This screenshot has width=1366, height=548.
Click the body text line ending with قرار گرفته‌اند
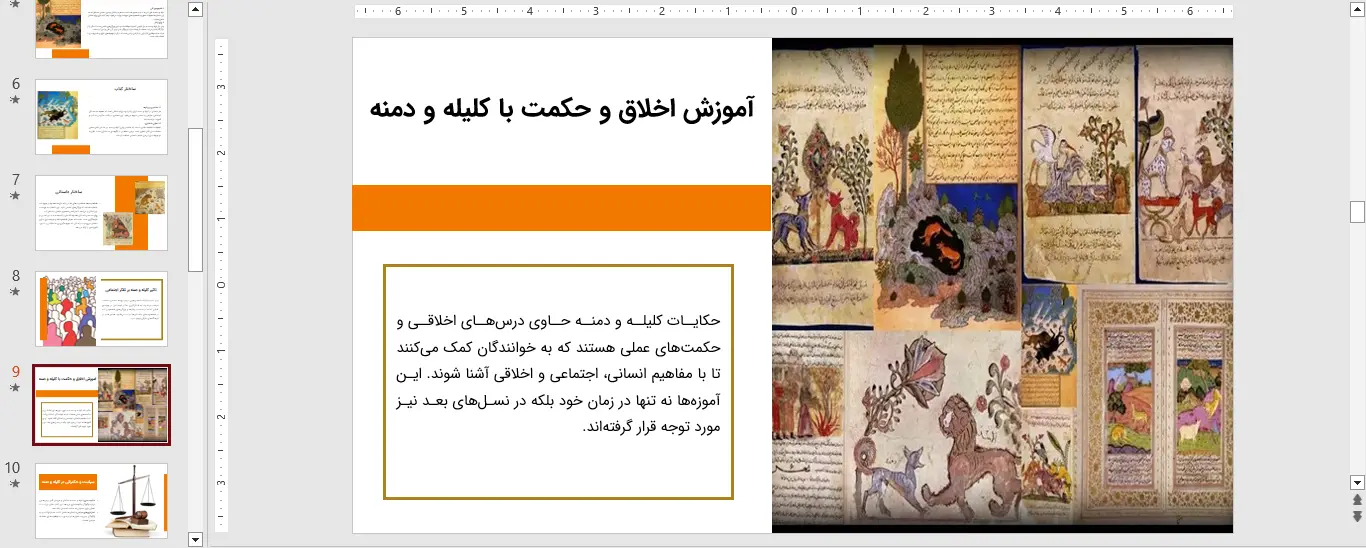651,426
